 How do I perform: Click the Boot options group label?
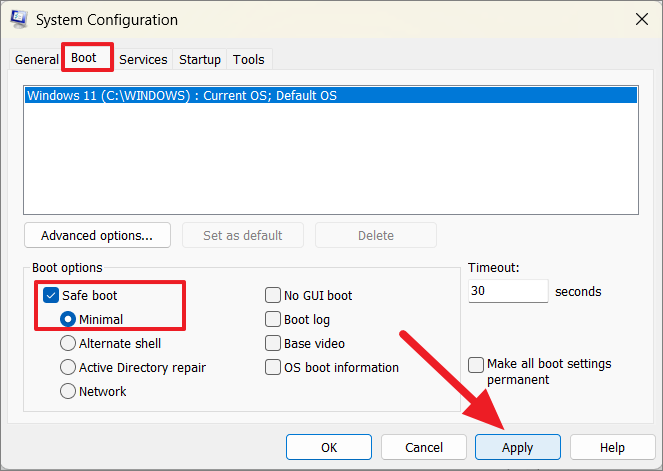click(67, 268)
